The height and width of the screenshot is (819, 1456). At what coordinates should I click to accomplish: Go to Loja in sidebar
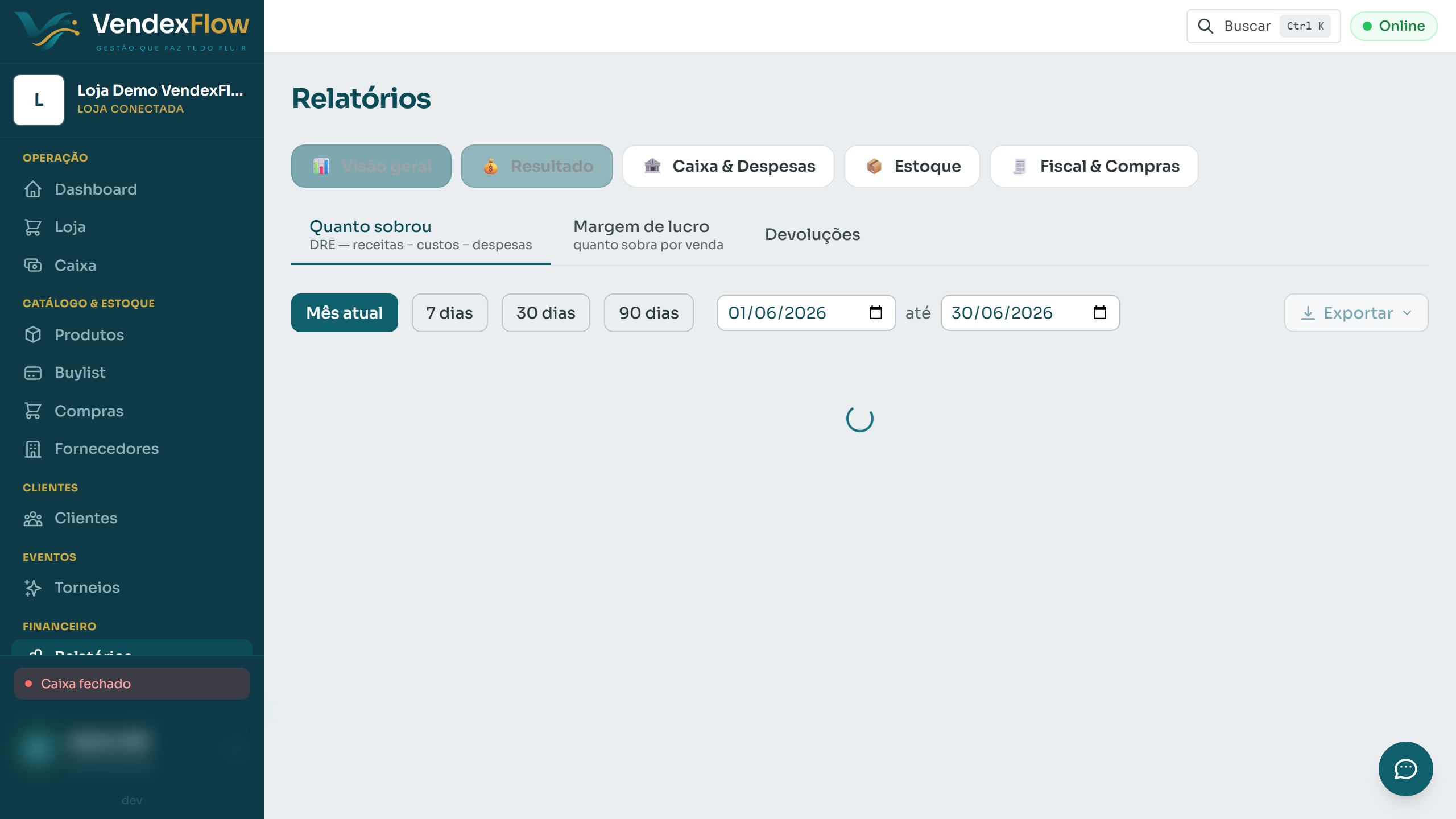coord(132,227)
